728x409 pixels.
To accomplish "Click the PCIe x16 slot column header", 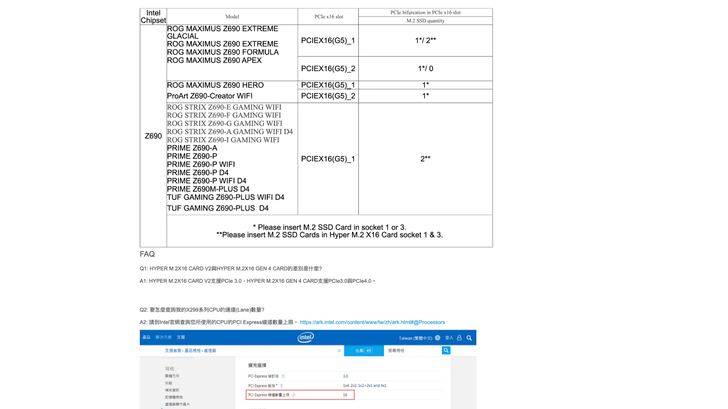I will pyautogui.click(x=329, y=16).
